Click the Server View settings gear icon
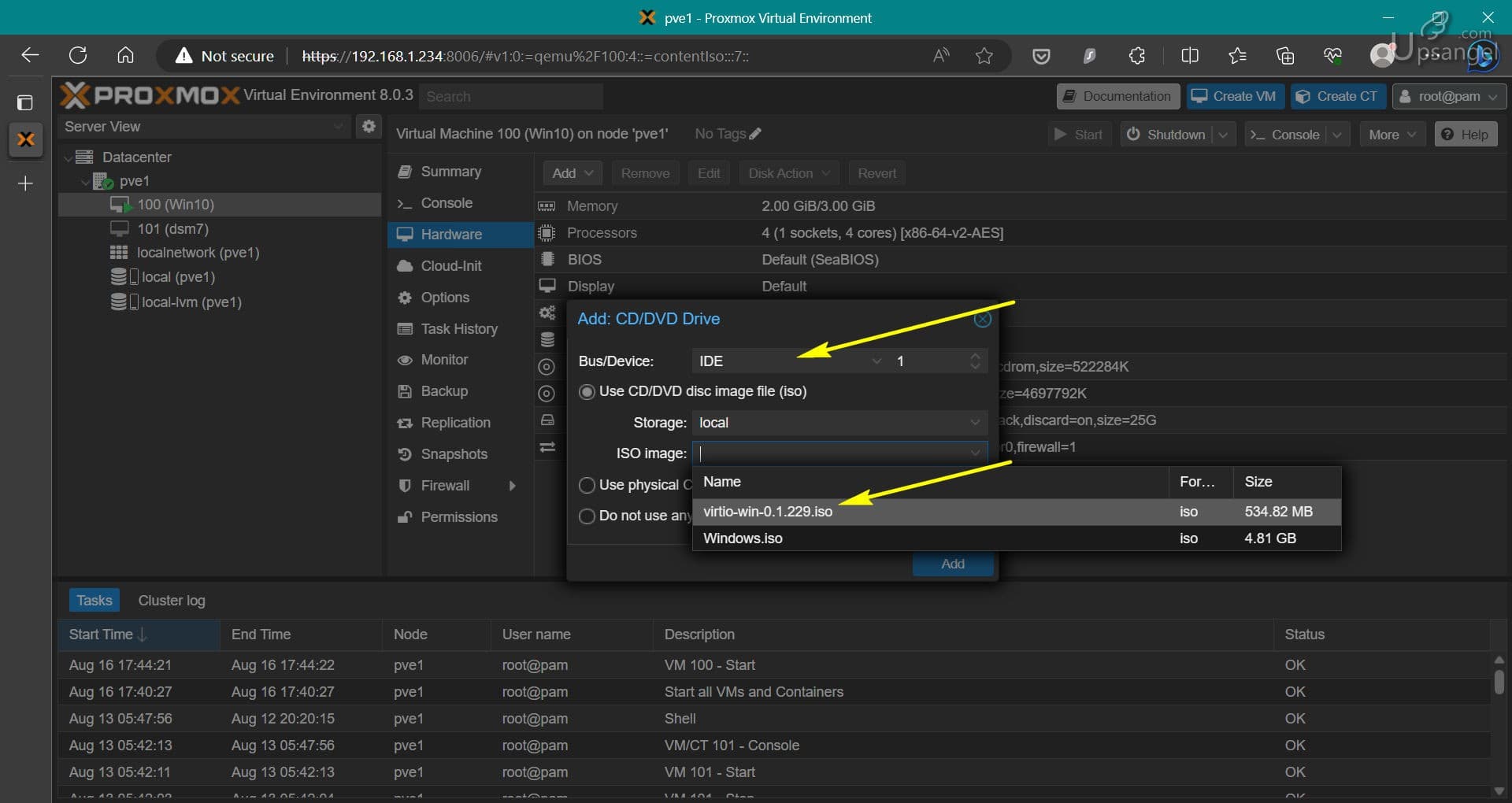This screenshot has width=1512, height=803. [368, 126]
